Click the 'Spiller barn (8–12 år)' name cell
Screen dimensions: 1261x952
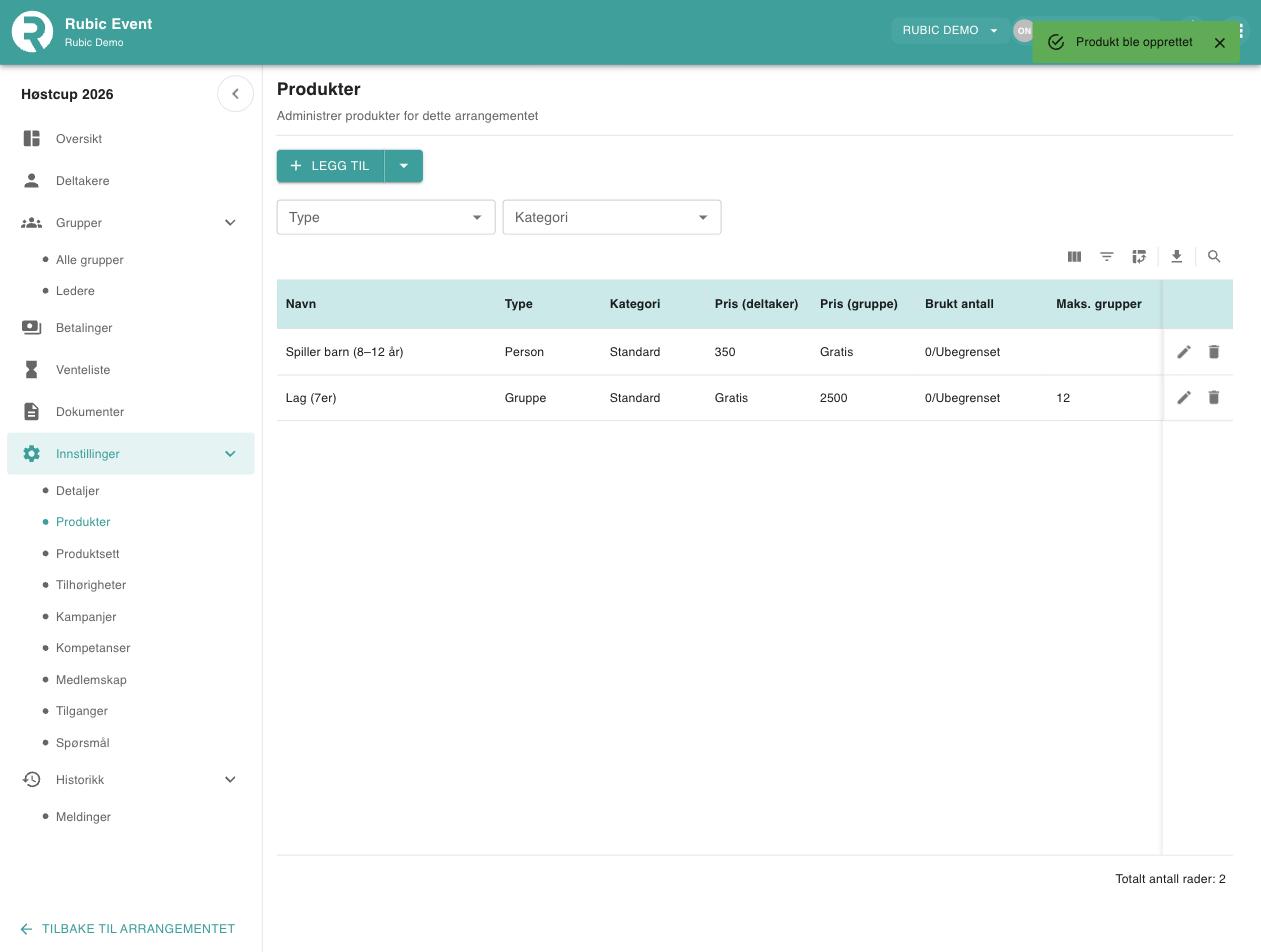345,352
